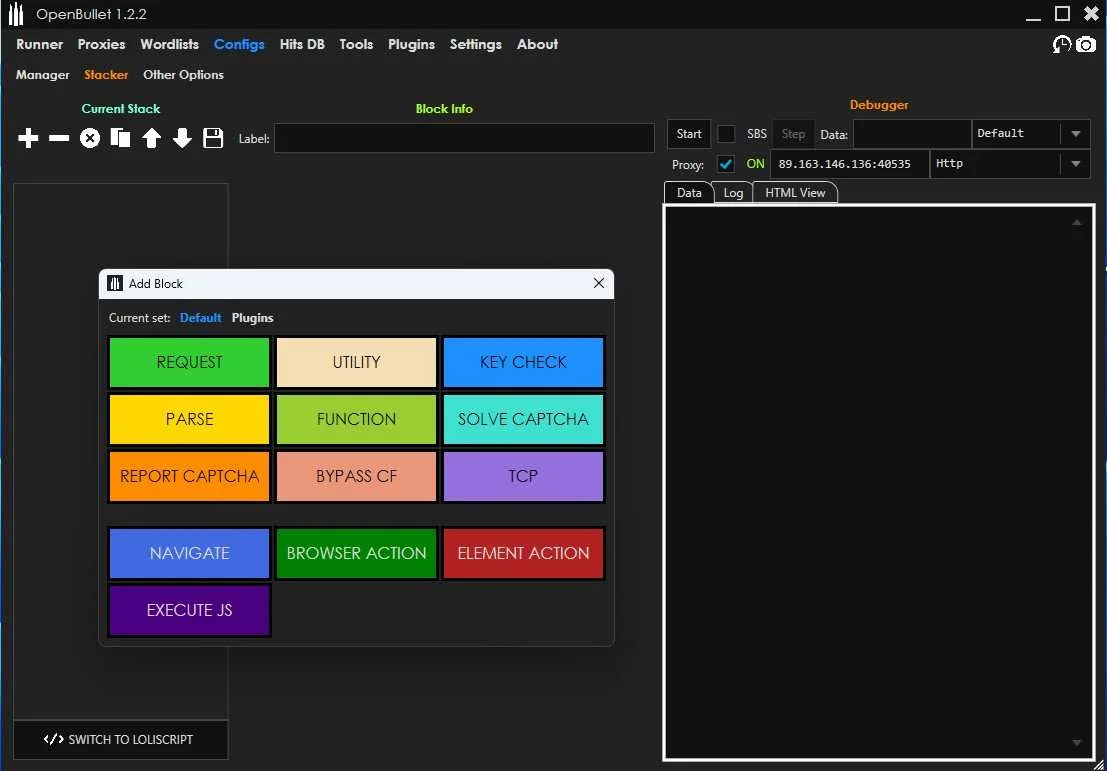Screen dimensions: 1107x771
Task: Click SWITCH TO LOLISCRIPT button
Action: point(121,740)
